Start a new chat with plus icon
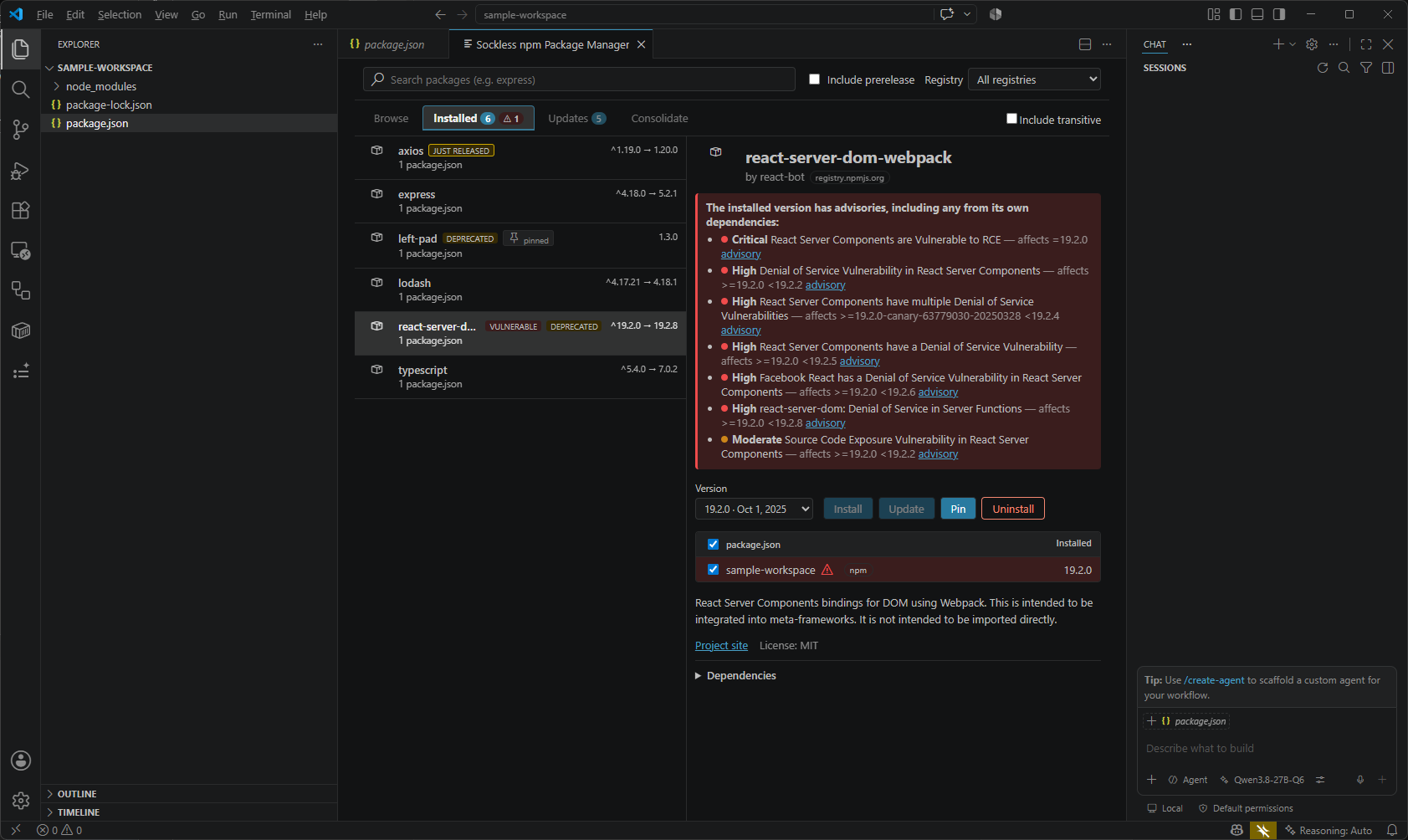This screenshot has height=840, width=1408. [1278, 44]
